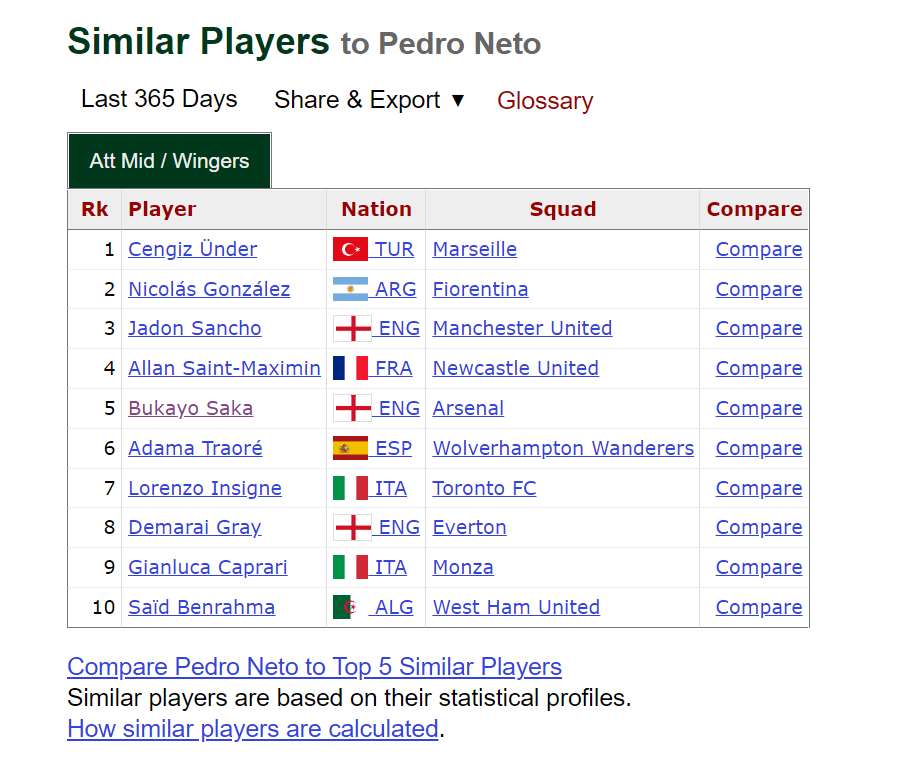This screenshot has width=907, height=780.
Task: Select the Att Mid / Wingers tab
Action: (169, 161)
